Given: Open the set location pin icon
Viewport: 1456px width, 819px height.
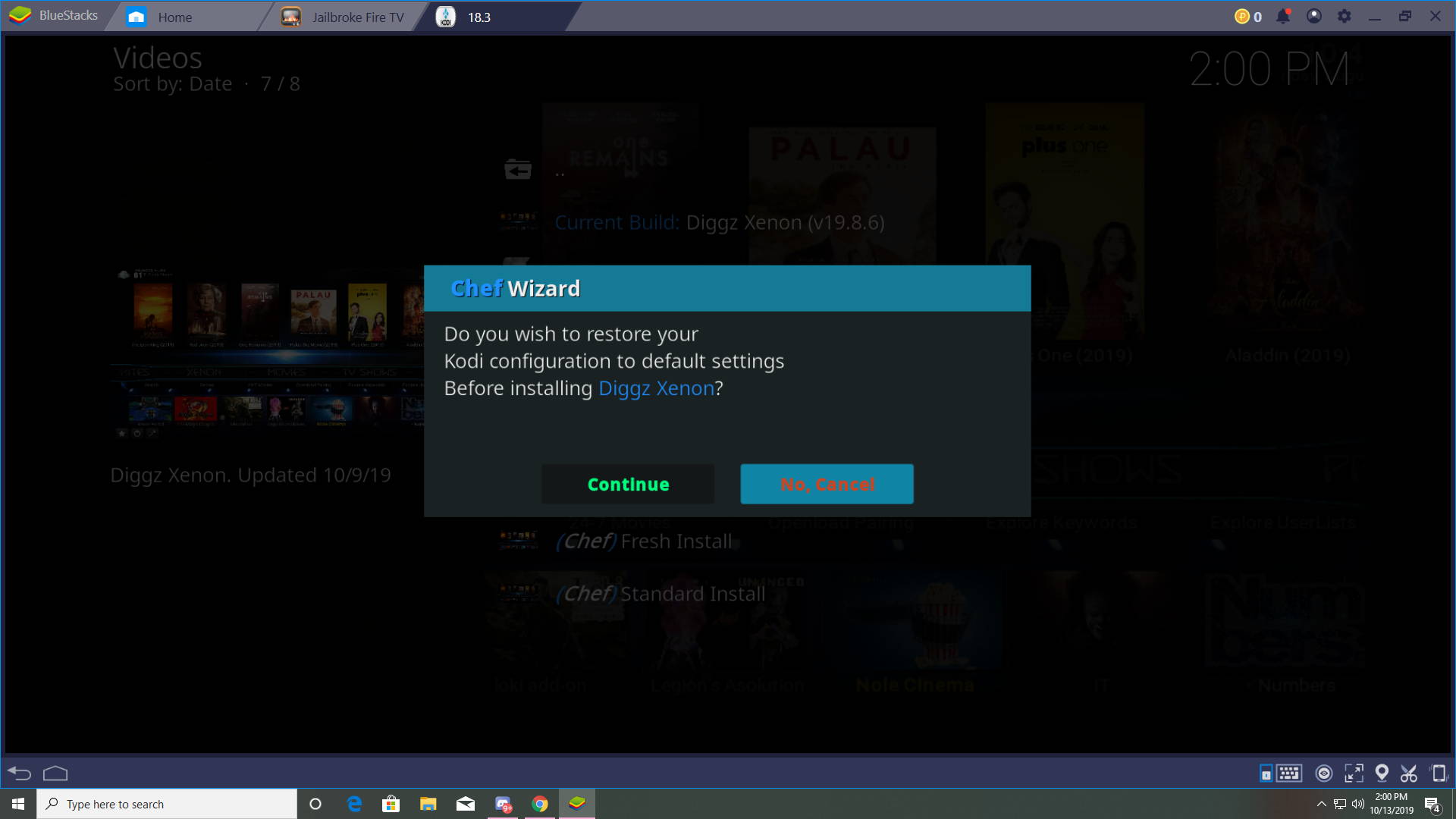Looking at the screenshot, I should [x=1382, y=773].
